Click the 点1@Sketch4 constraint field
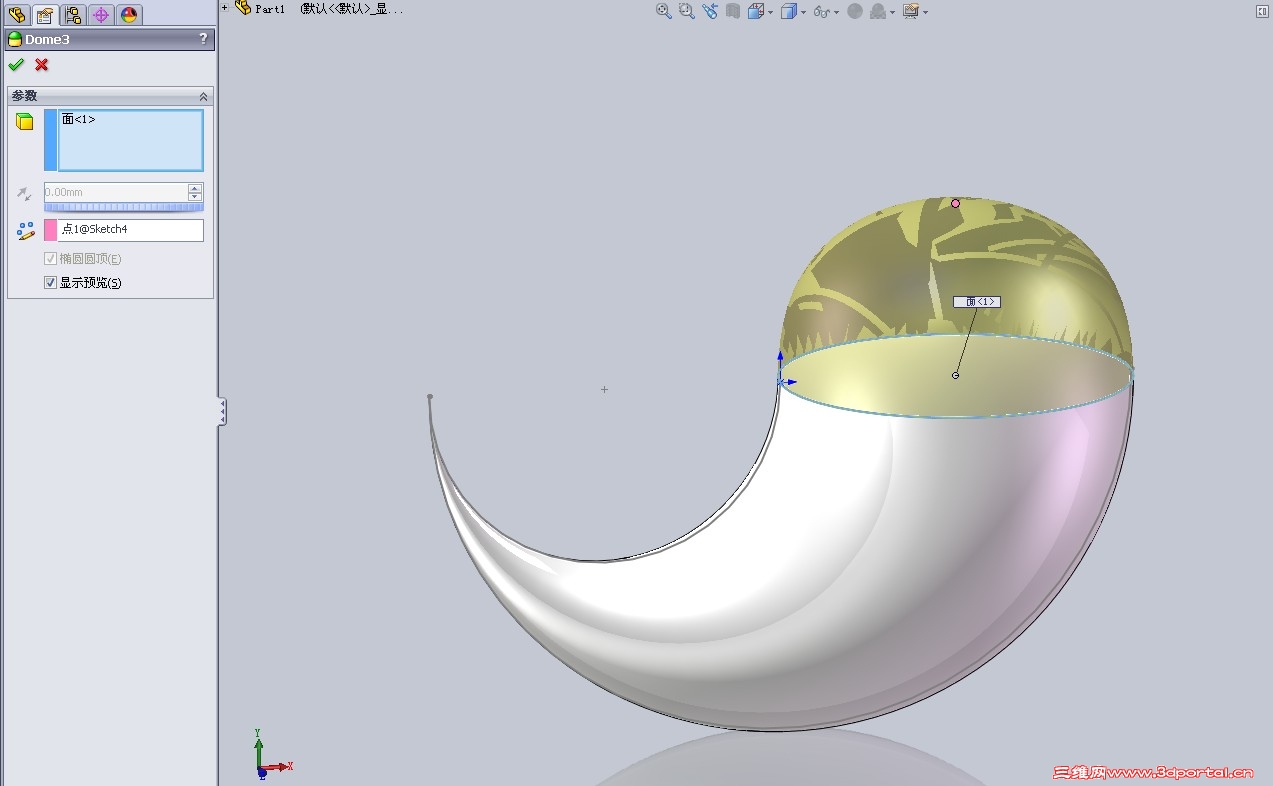 [x=131, y=230]
